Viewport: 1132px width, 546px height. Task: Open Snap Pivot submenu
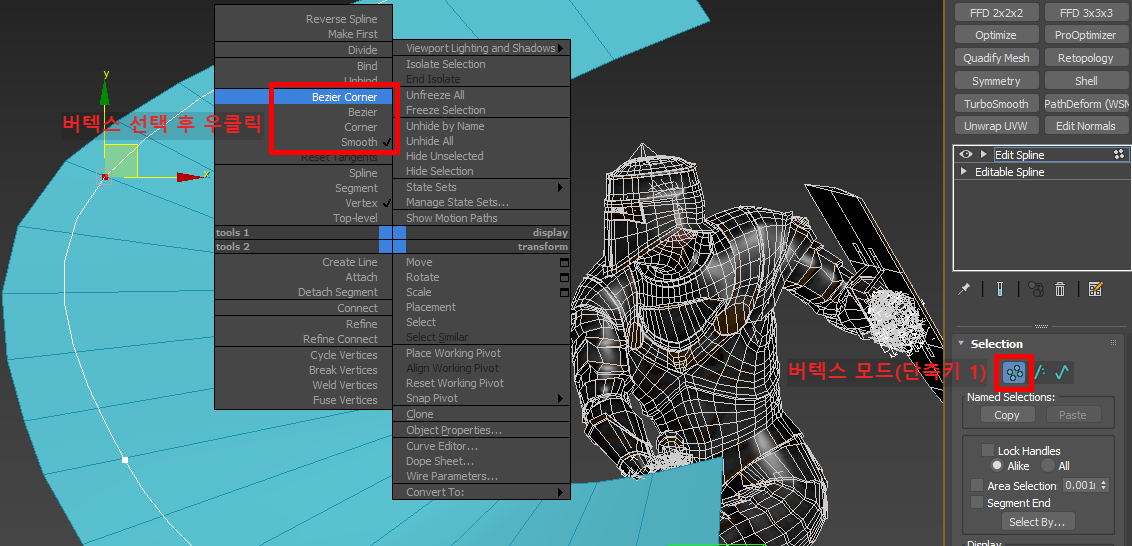482,398
